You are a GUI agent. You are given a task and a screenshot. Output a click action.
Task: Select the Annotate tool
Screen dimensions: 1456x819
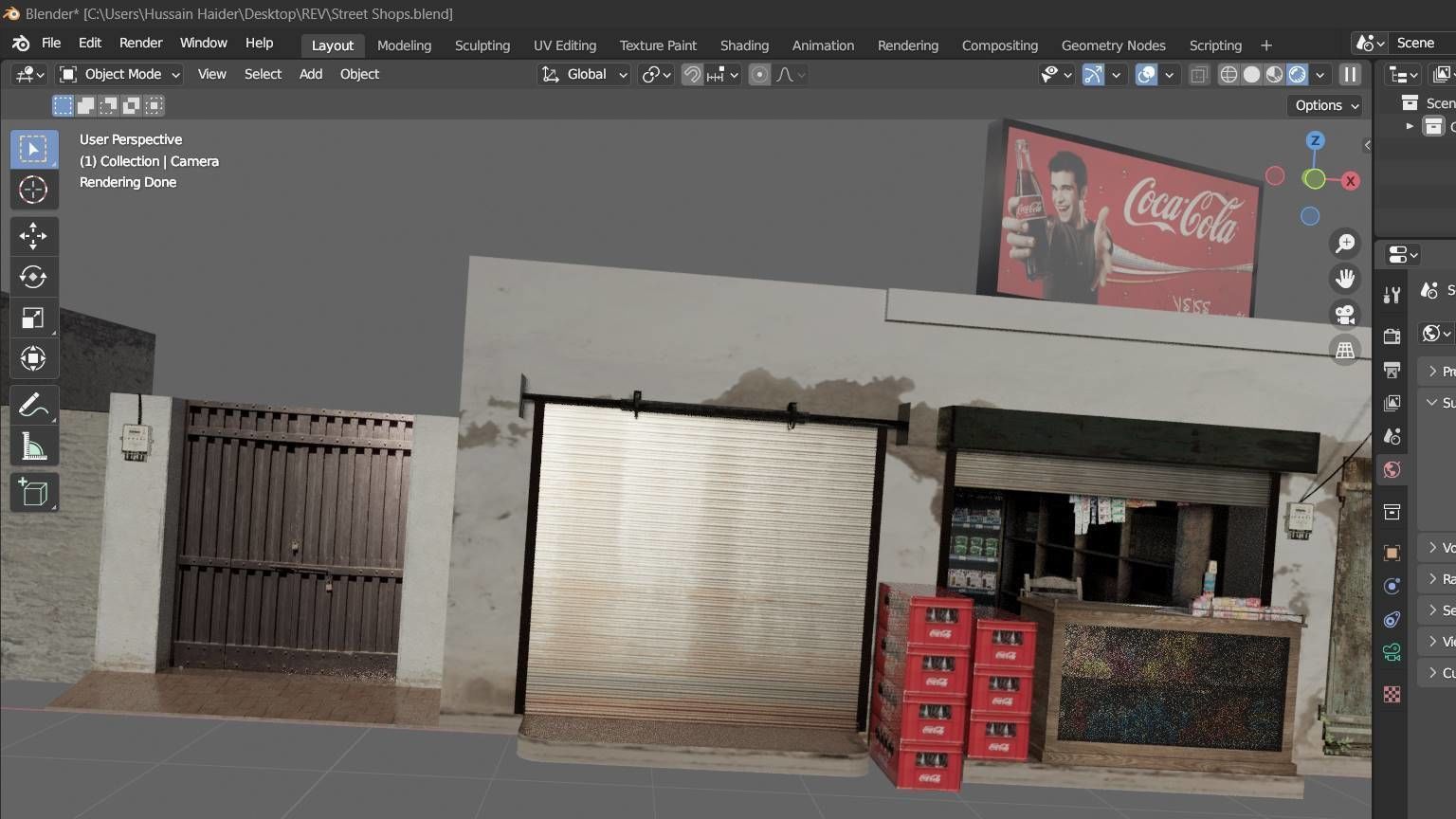click(x=33, y=405)
